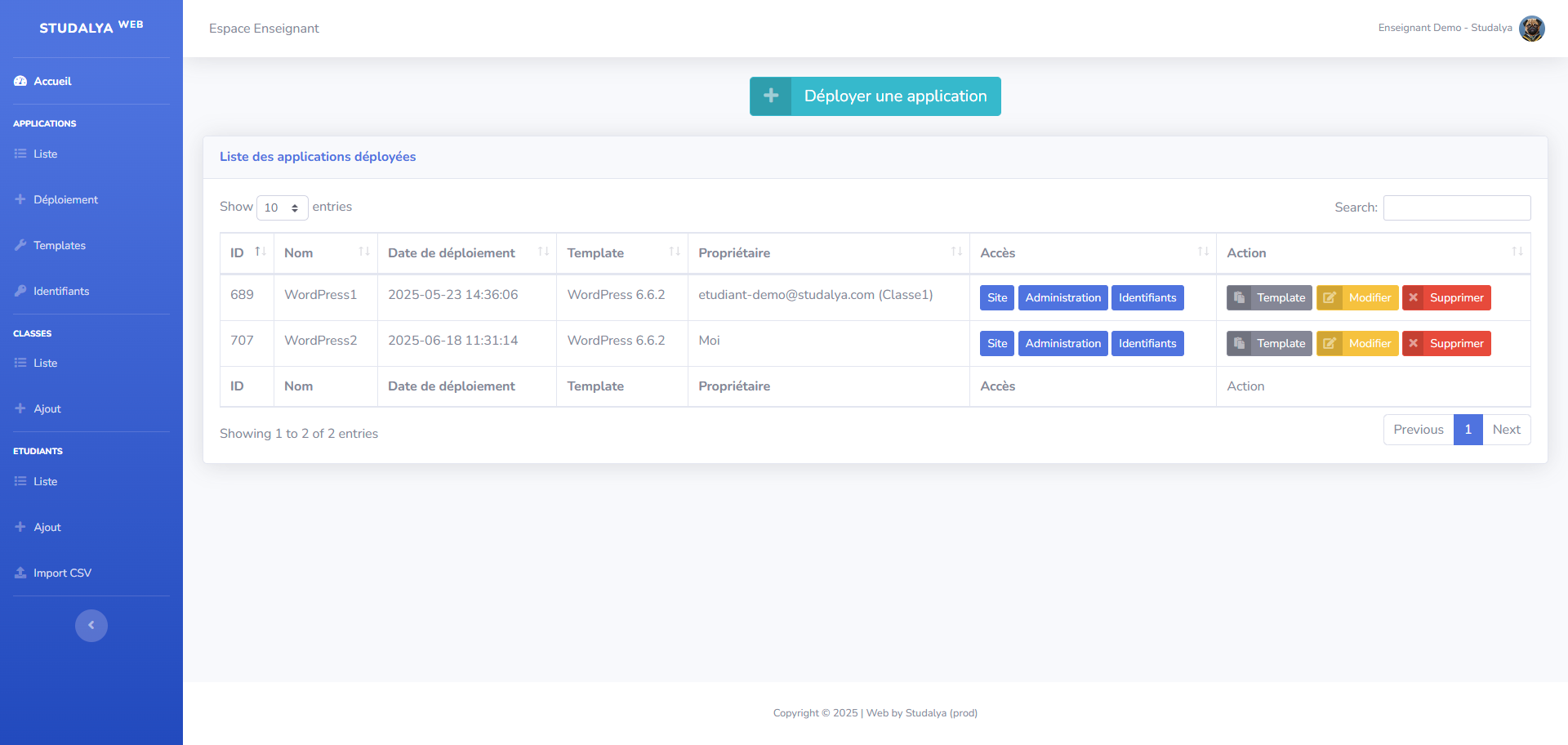Click Déployer une application button
Viewport: 1568px width, 745px height.
[x=875, y=96]
